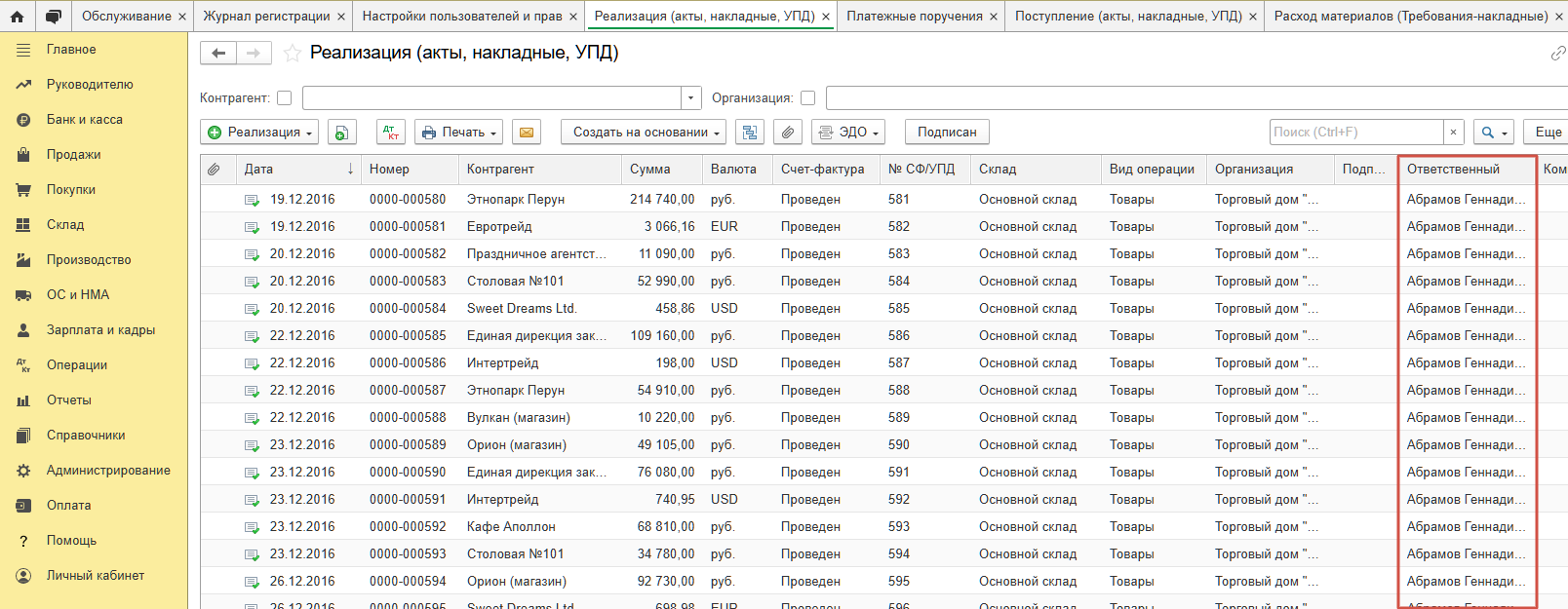The height and width of the screenshot is (609, 1568).
Task: Click the Реализация create button
Action: point(260,133)
